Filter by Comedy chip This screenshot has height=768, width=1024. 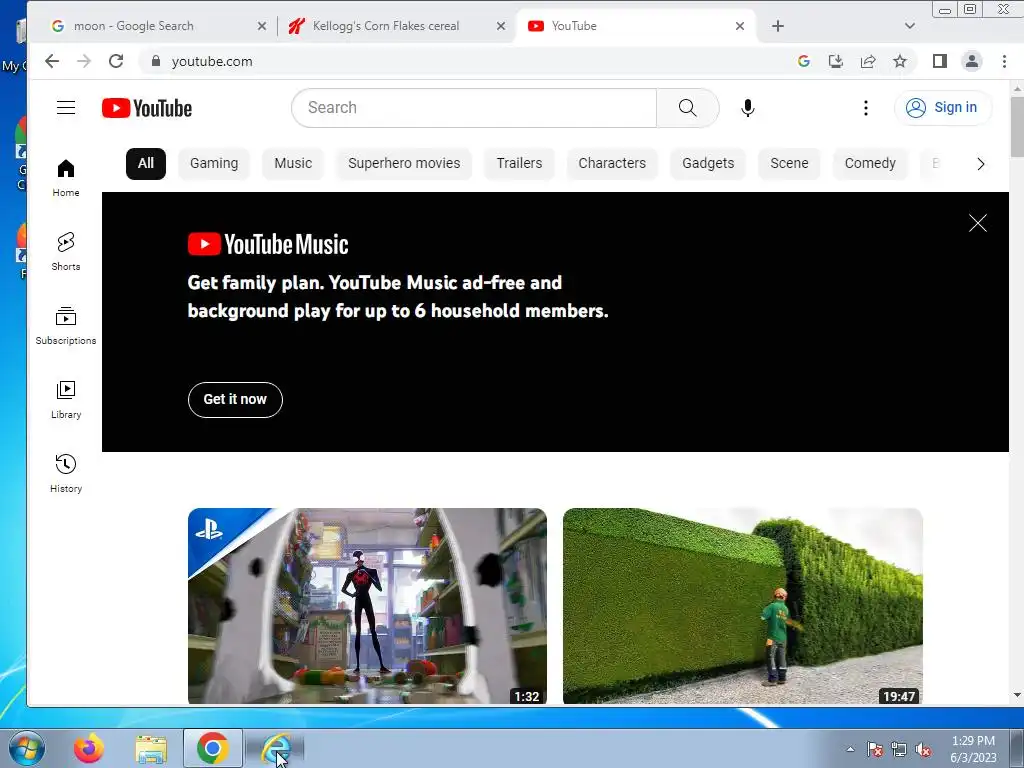(870, 163)
